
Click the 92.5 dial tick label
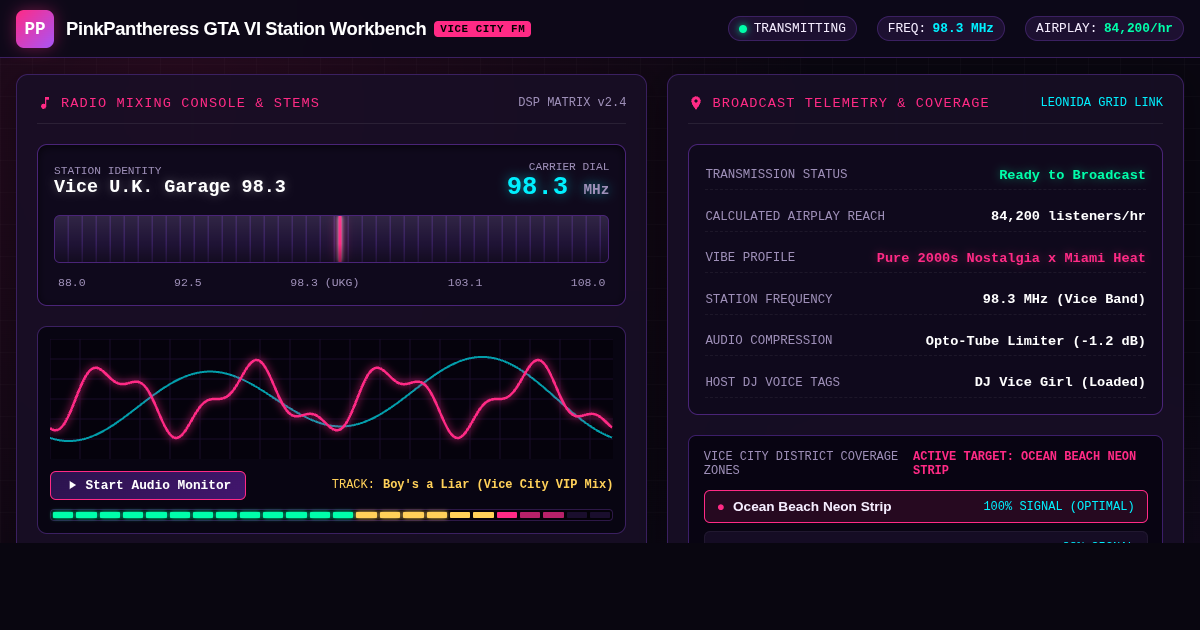[x=188, y=283]
